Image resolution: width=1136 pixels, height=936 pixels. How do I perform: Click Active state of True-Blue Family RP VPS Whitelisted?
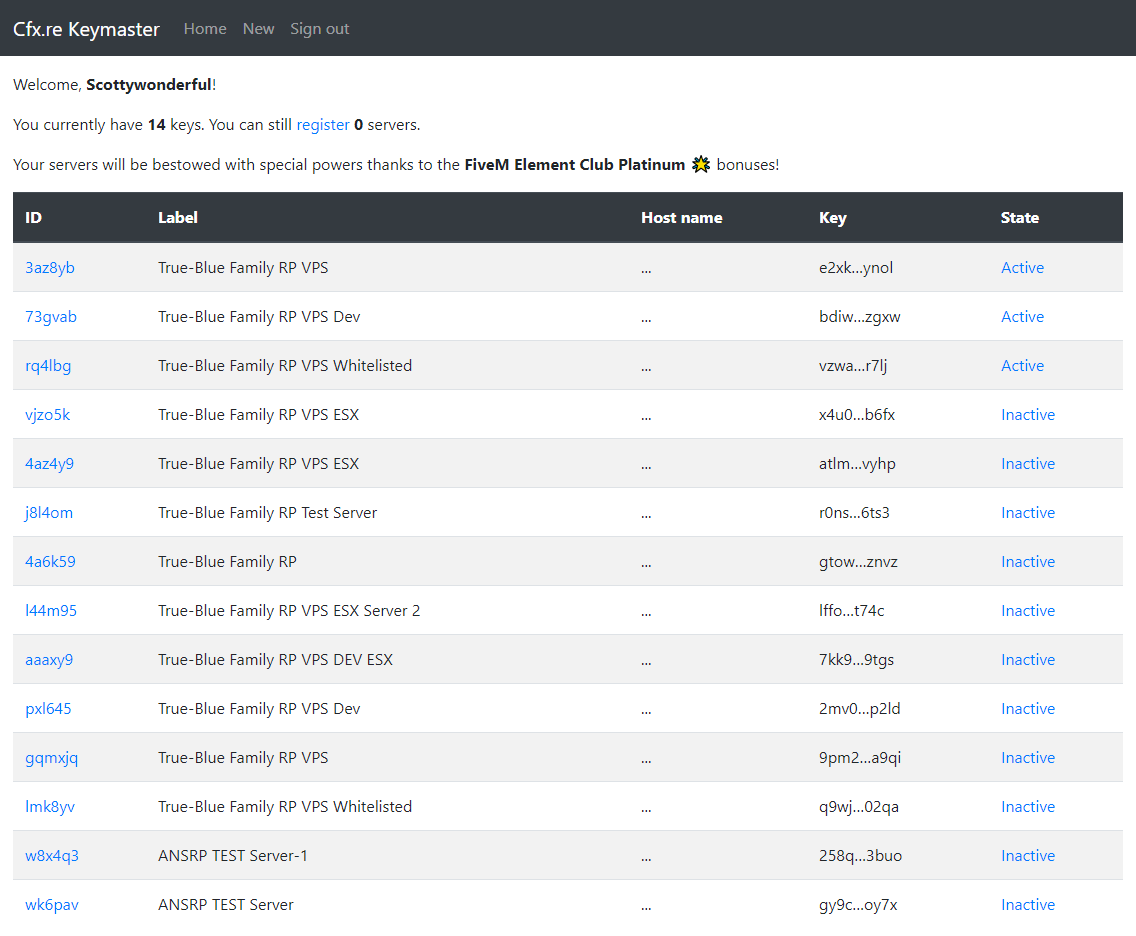click(x=1022, y=365)
